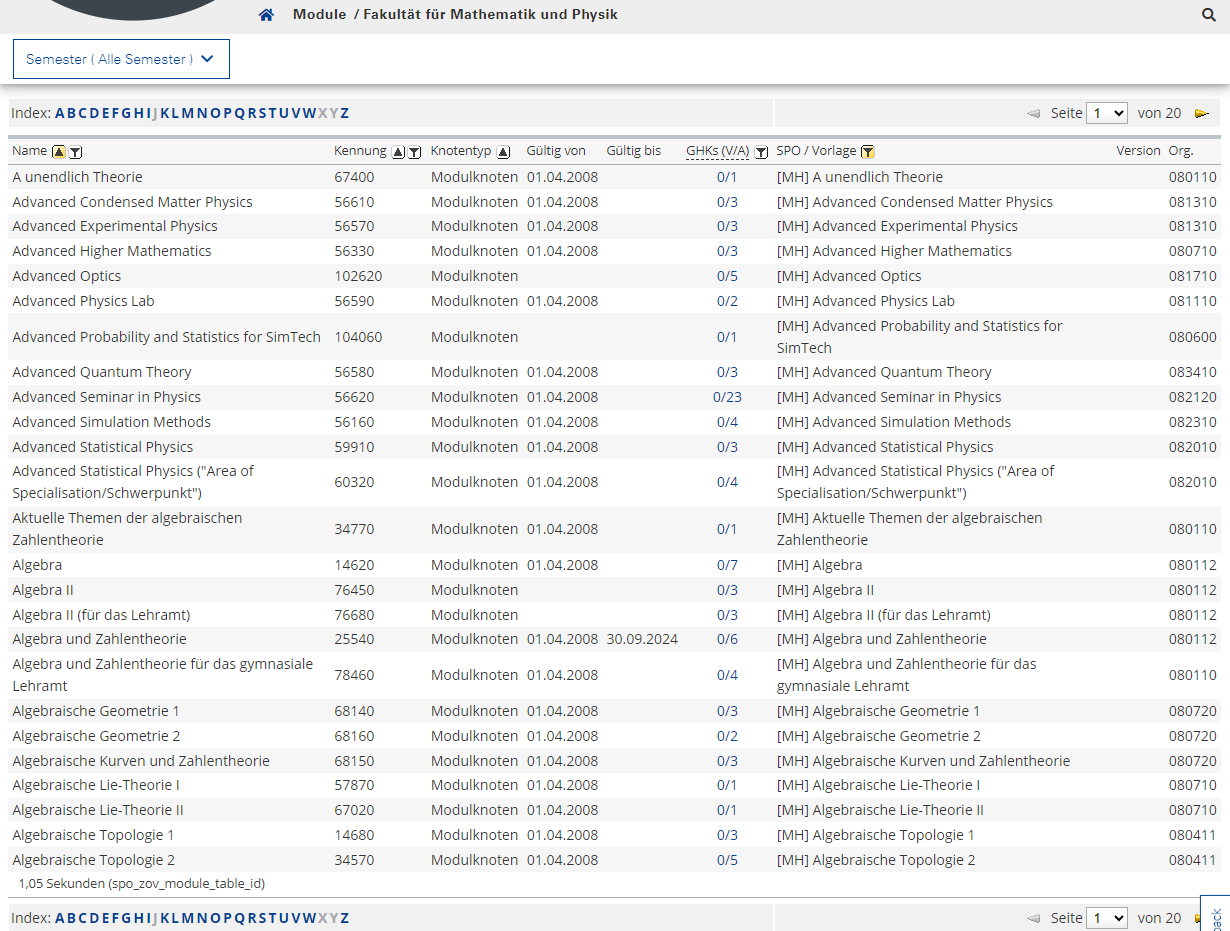This screenshot has height=931, width=1230.
Task: Click the top previous-page arrow
Action: pos(1034,114)
